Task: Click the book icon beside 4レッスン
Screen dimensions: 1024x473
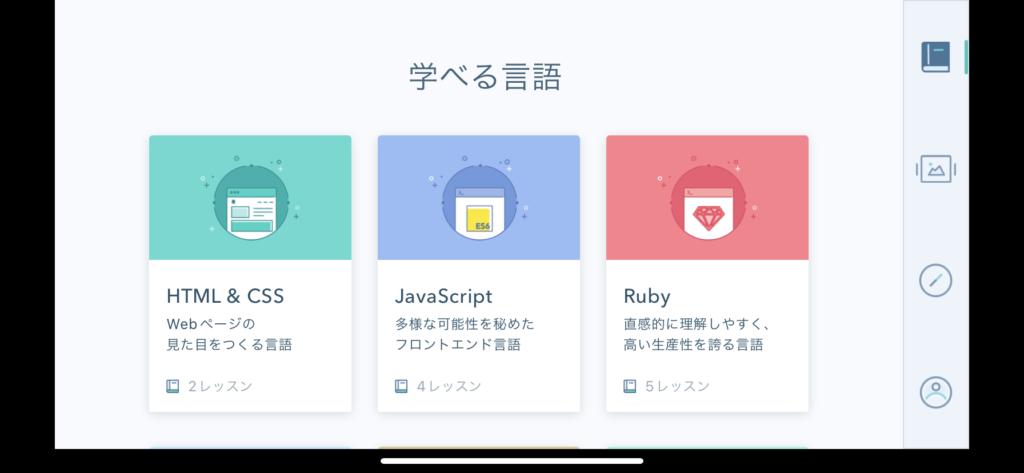Action: tap(401, 386)
